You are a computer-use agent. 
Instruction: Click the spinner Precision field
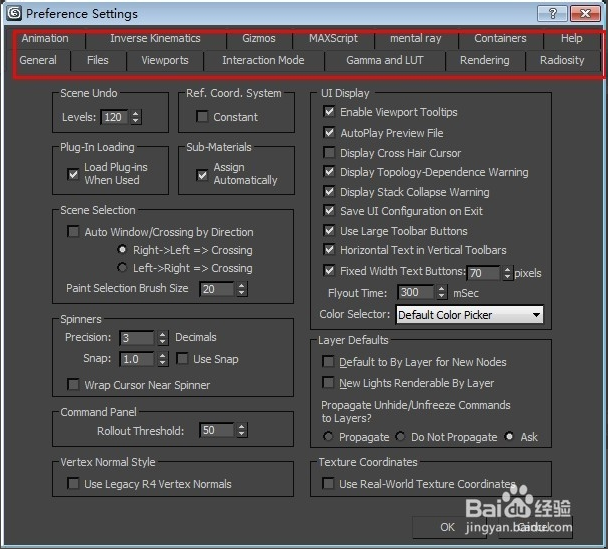click(x=137, y=338)
